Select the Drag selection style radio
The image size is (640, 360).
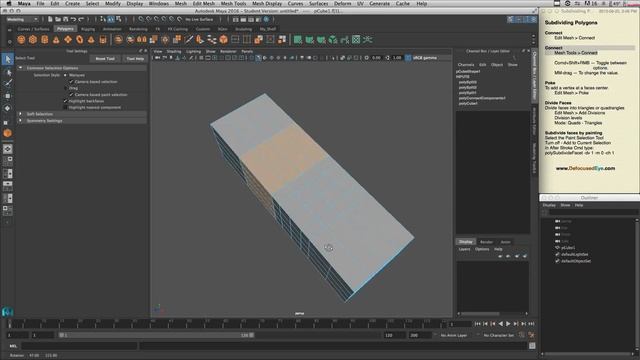[65, 88]
